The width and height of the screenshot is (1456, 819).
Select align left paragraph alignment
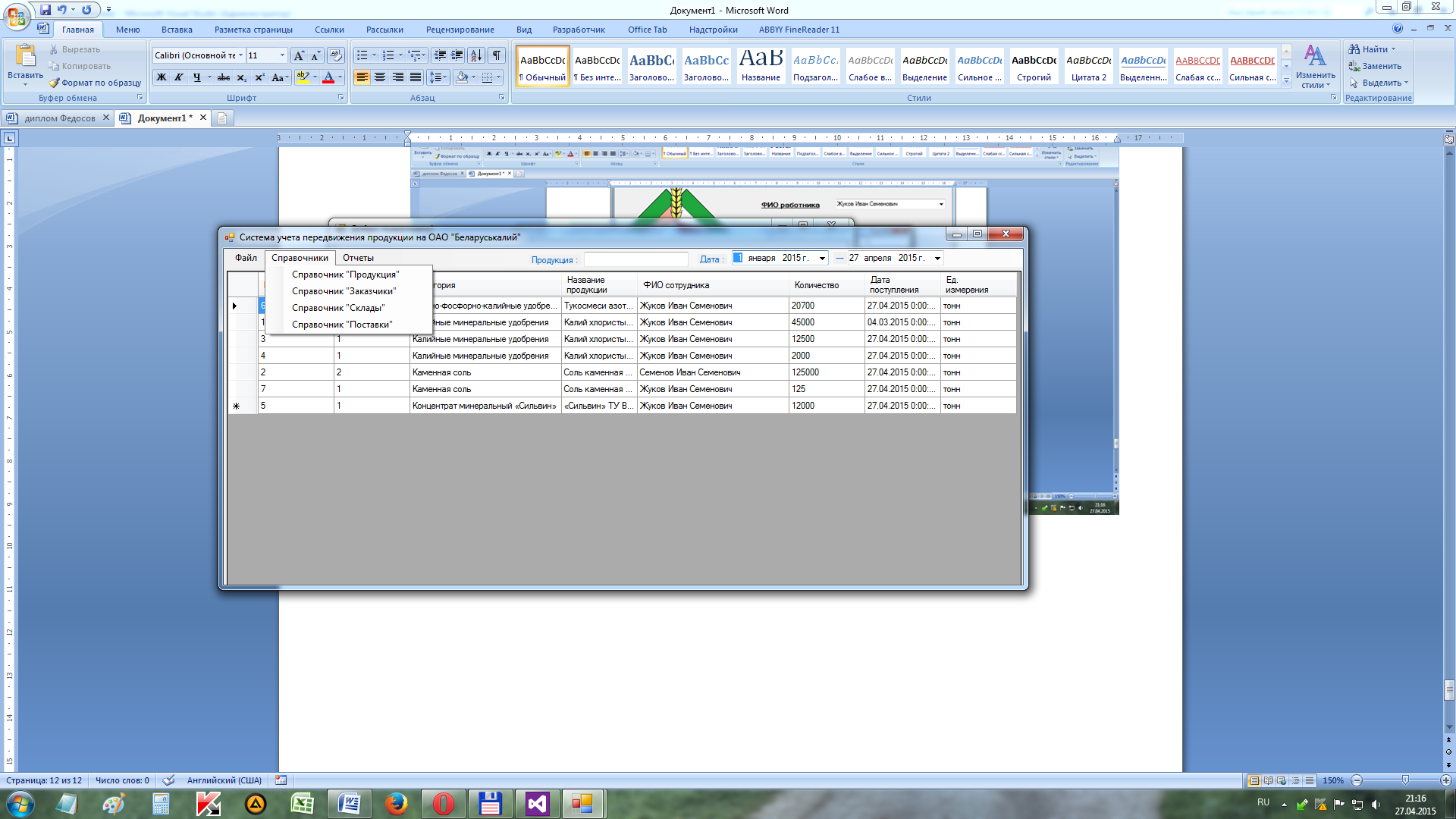362,77
